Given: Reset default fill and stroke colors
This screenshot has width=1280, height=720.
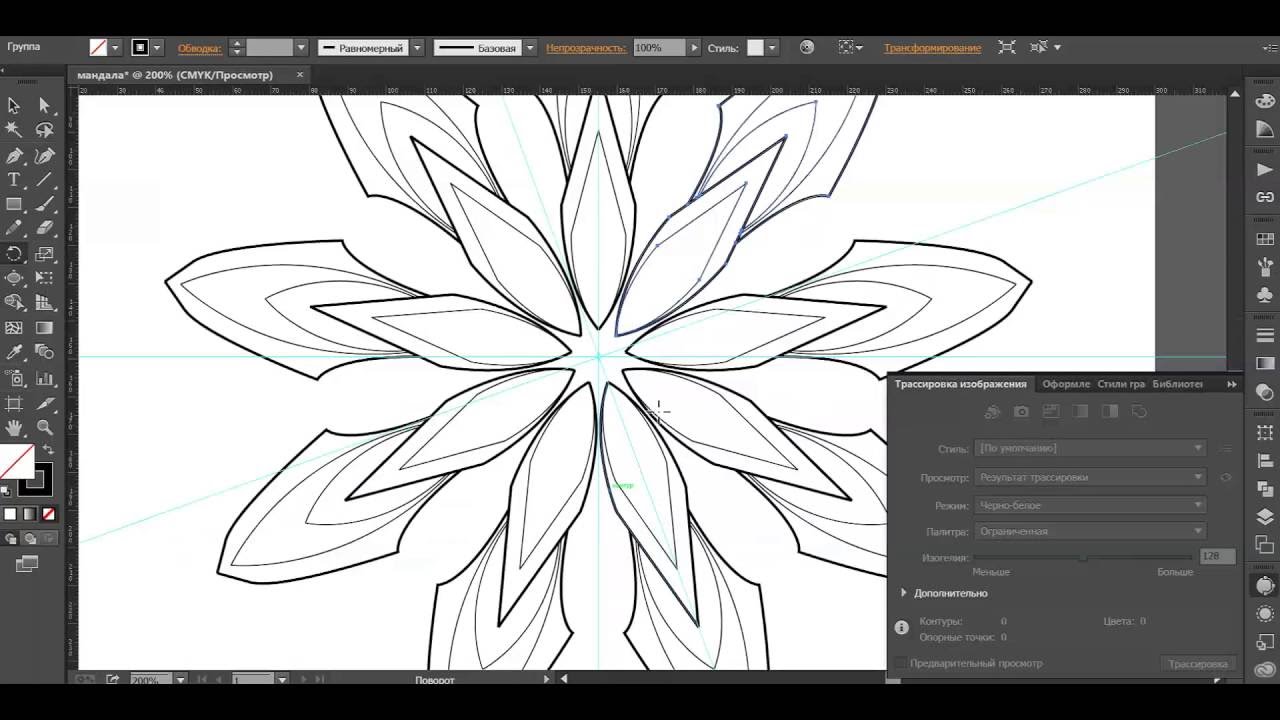Looking at the screenshot, I should coord(5,491).
